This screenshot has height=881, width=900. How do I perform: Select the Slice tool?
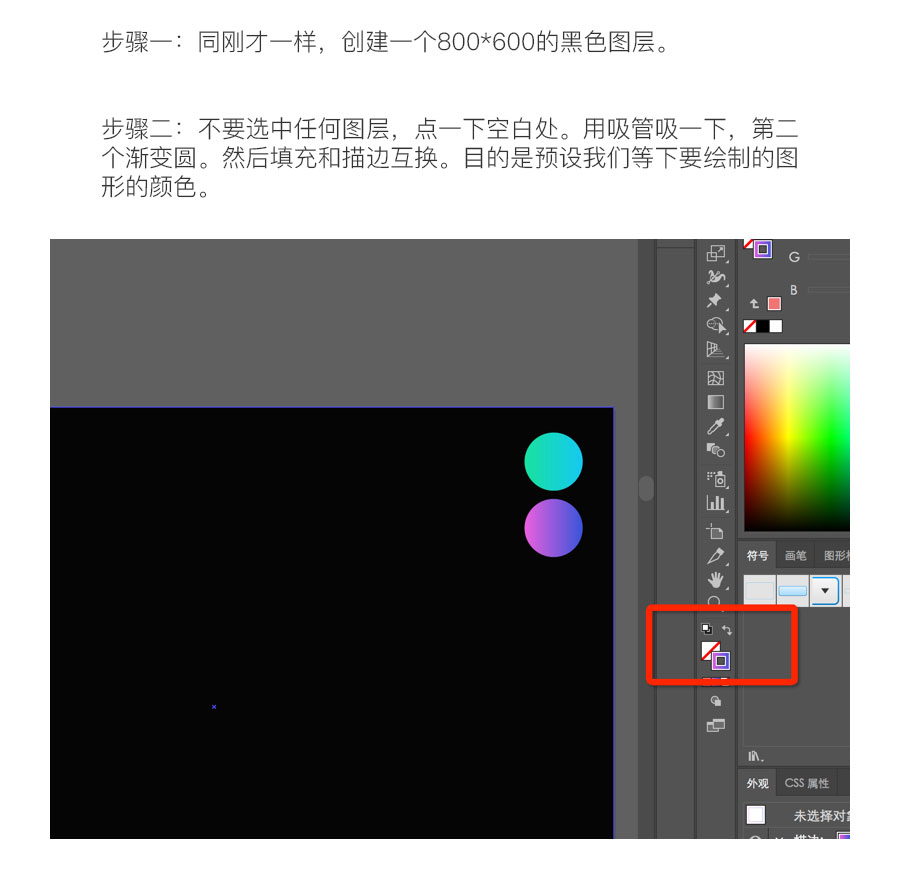coord(716,556)
